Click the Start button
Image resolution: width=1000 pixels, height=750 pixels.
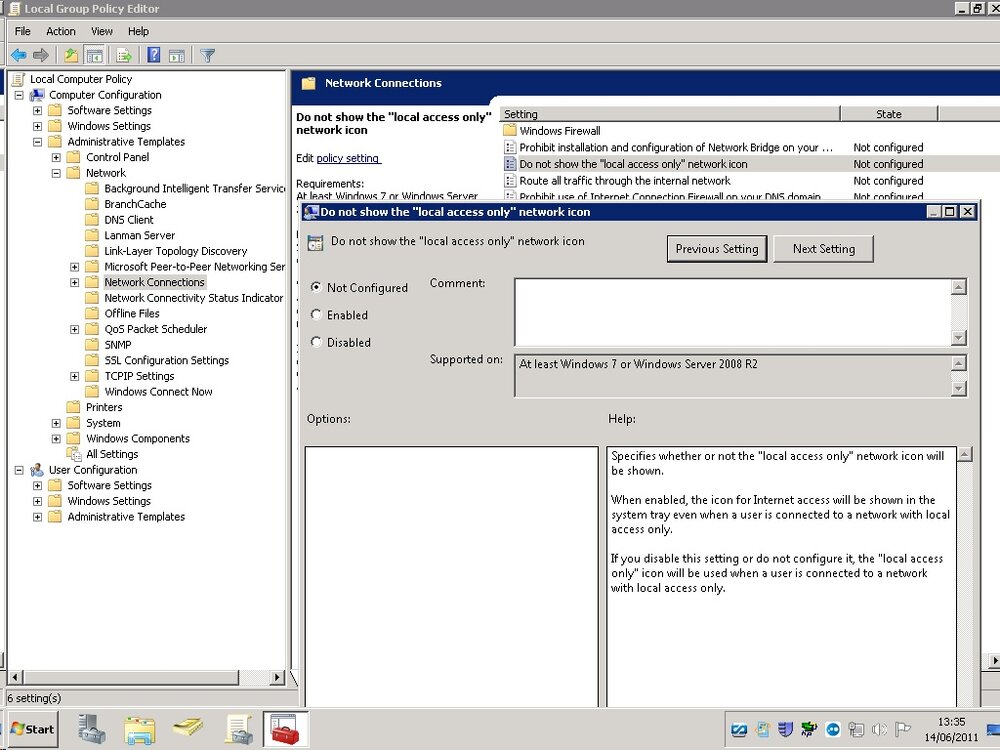tap(33, 729)
